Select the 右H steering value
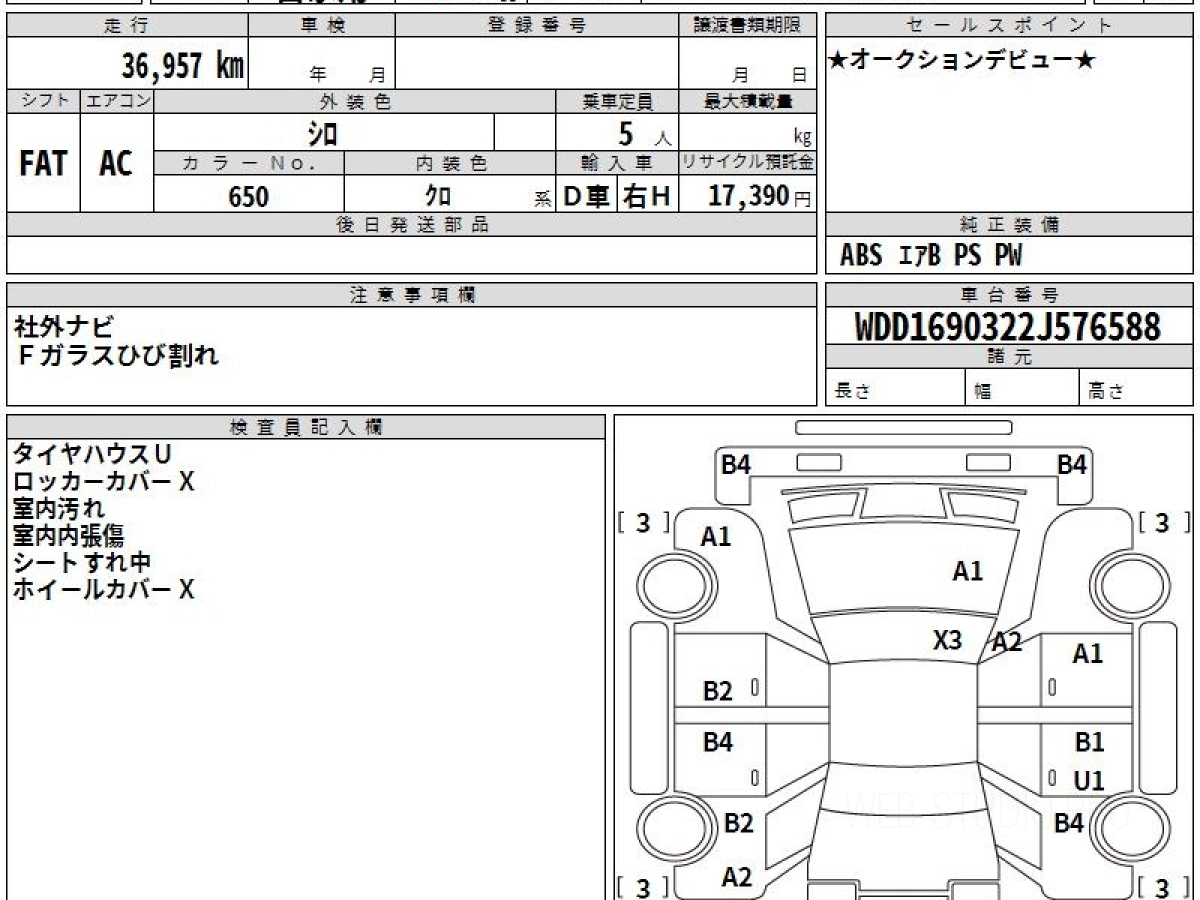 pyautogui.click(x=647, y=197)
